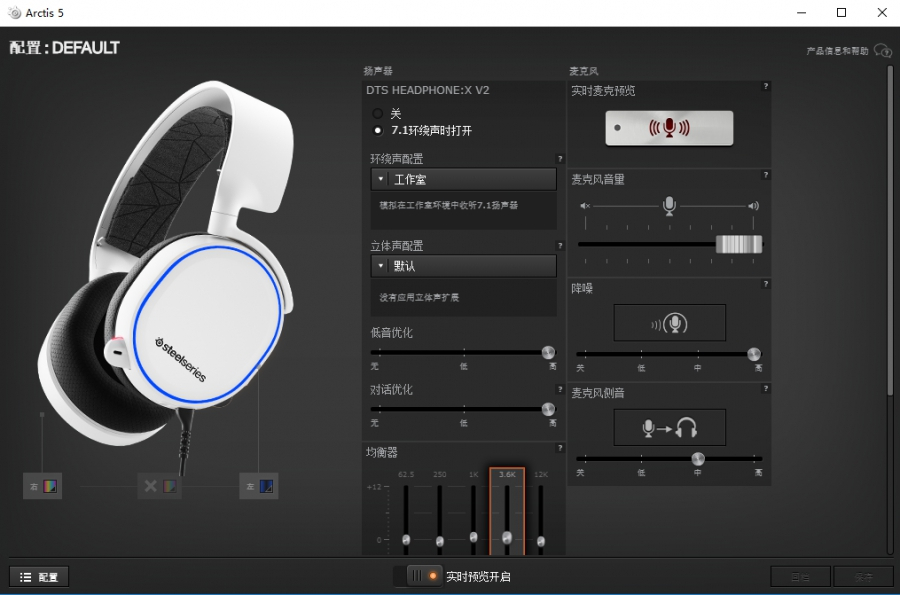Image resolution: width=900 pixels, height=595 pixels.
Task: Open left ear cup blue color swatch
Action: click(266, 487)
